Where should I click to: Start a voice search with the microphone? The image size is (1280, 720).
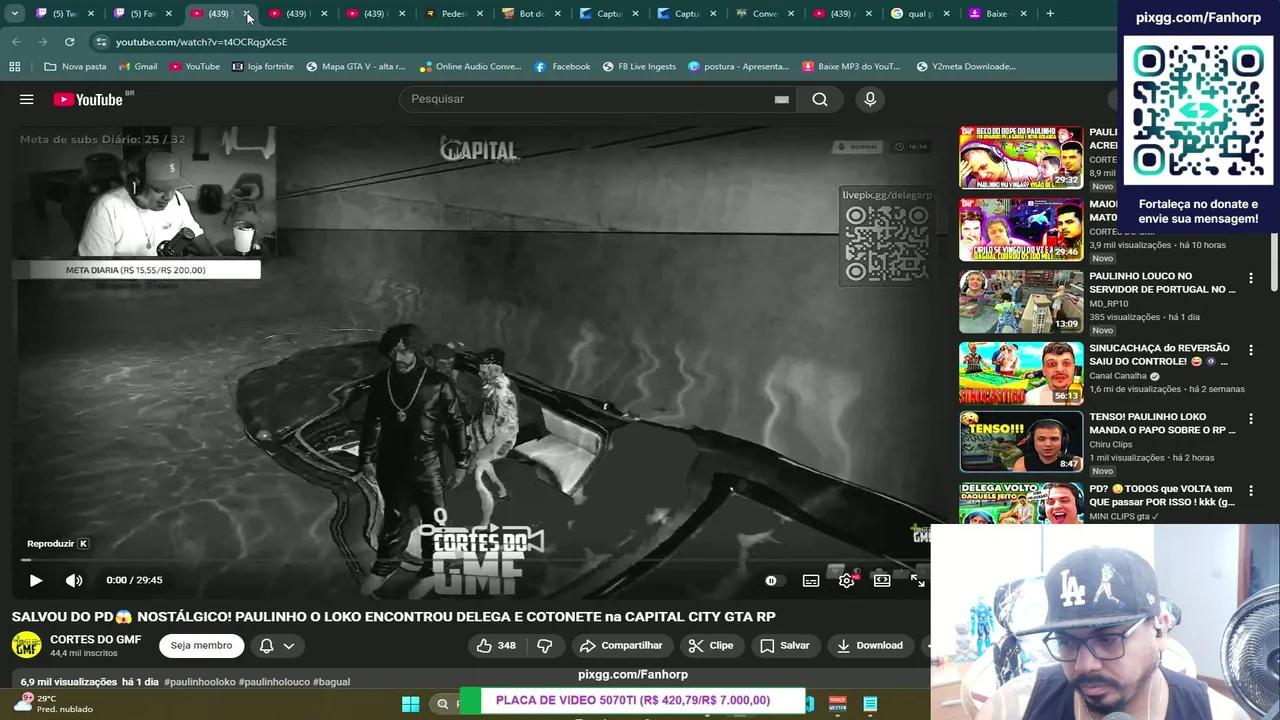coord(869,99)
